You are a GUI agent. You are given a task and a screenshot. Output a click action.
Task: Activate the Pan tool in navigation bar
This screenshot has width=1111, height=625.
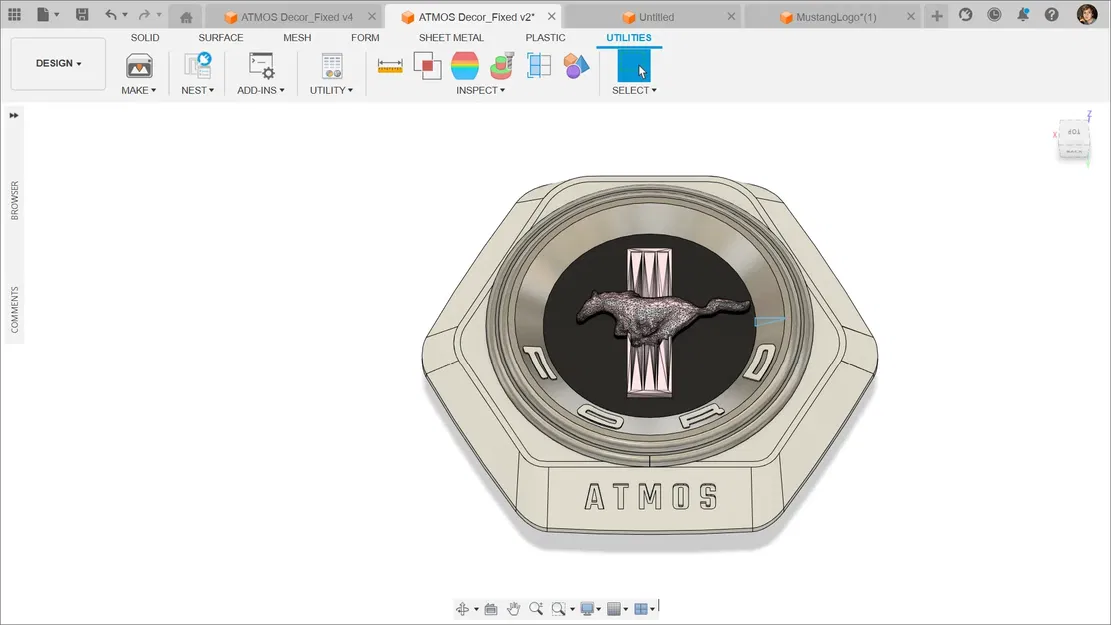513,608
